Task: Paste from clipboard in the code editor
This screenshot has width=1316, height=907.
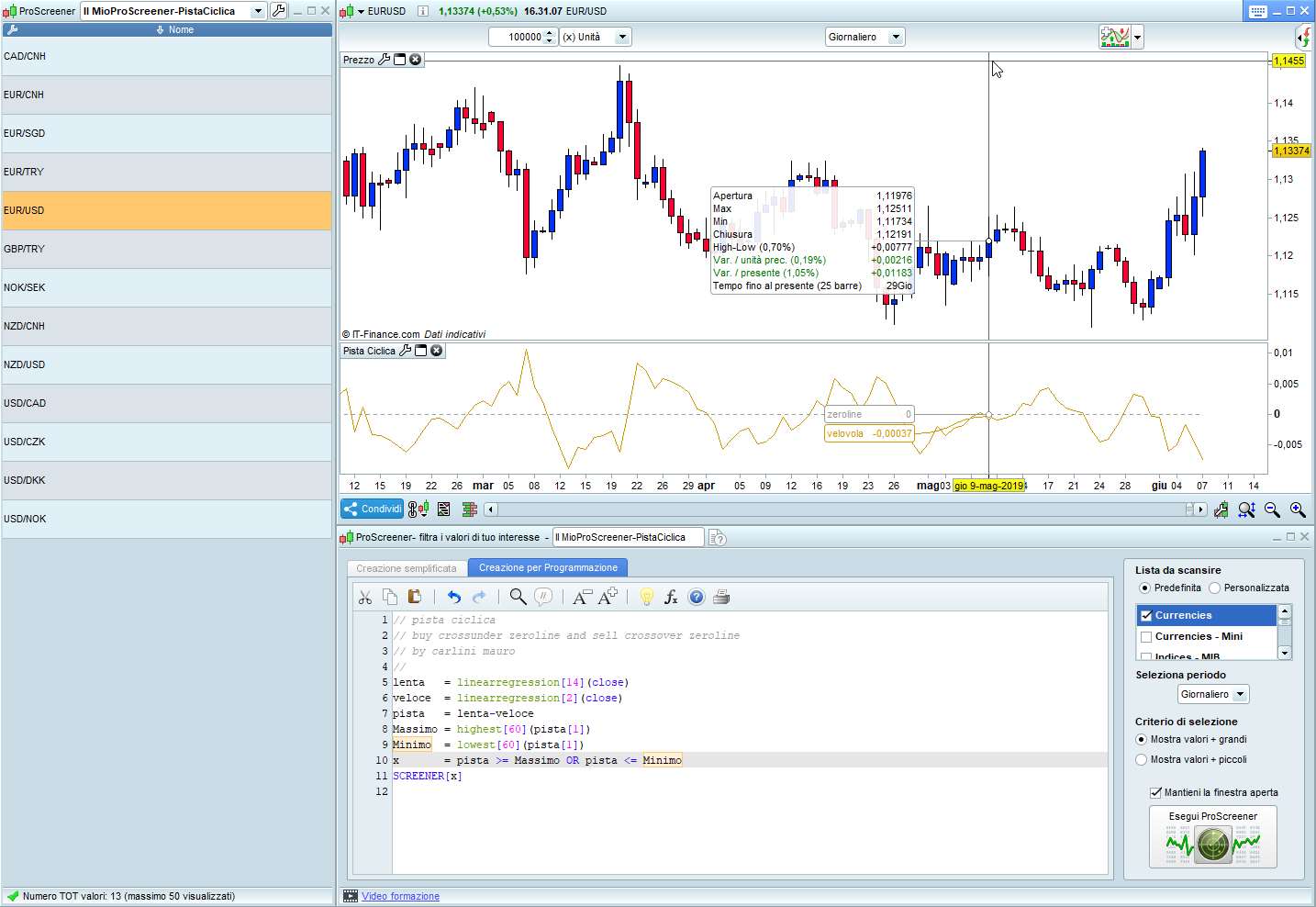Action: point(414,597)
